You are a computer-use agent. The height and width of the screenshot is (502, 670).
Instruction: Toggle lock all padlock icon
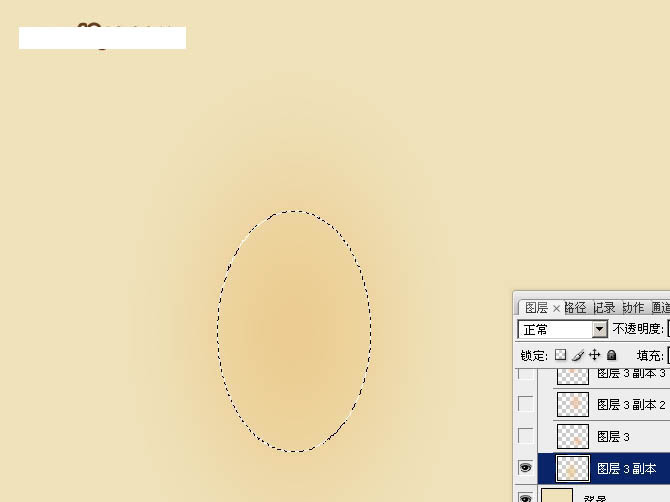[611, 355]
